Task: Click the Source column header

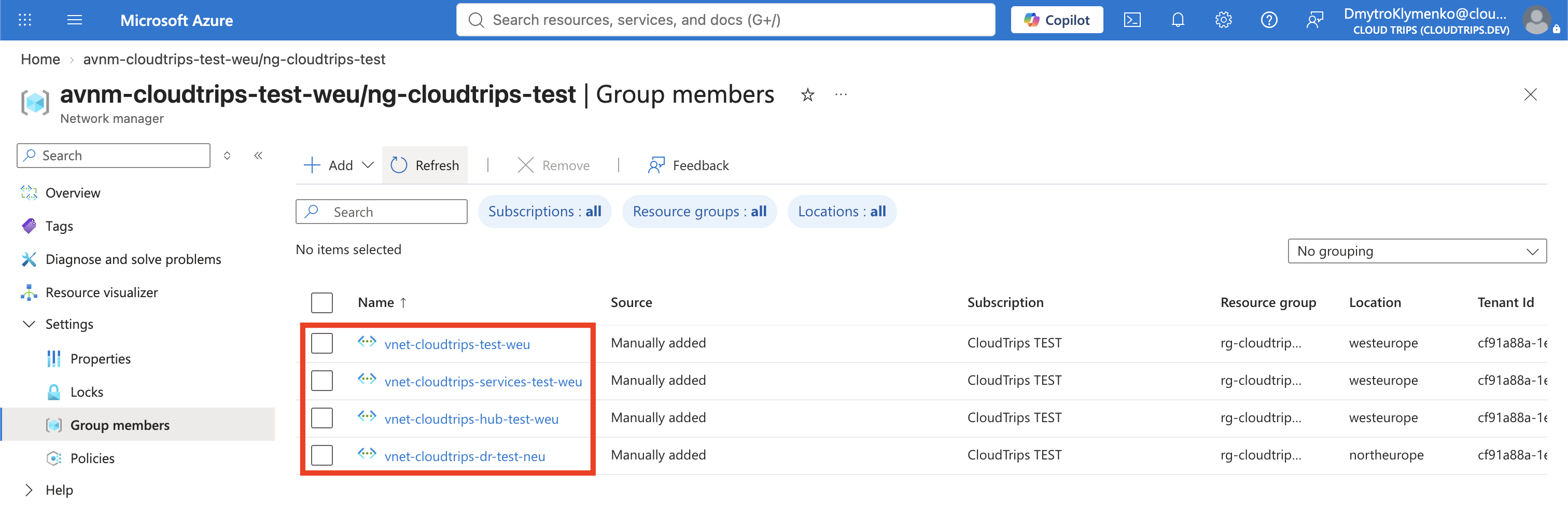Action: pos(631,302)
